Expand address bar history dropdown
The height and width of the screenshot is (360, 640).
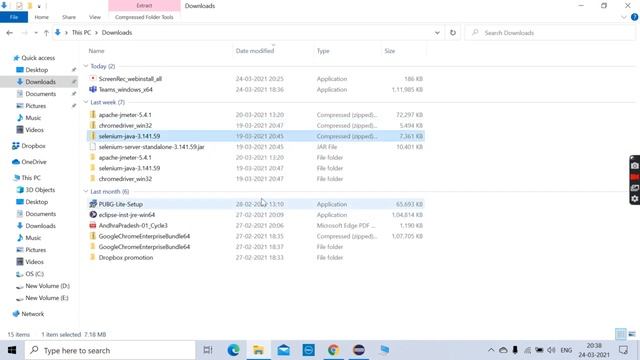pyautogui.click(x=437, y=33)
